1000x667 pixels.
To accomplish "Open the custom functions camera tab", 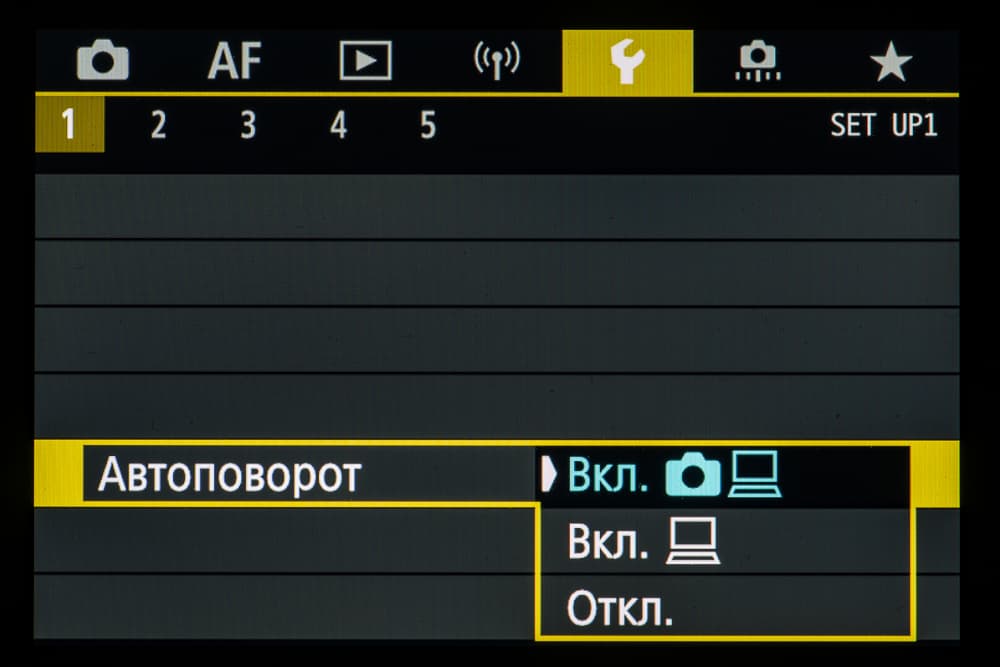I will click(x=759, y=62).
